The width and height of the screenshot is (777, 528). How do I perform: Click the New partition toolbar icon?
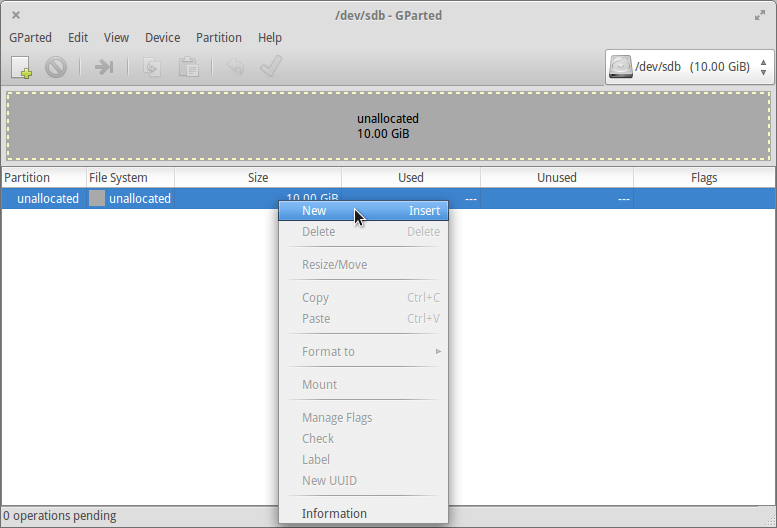tap(22, 67)
